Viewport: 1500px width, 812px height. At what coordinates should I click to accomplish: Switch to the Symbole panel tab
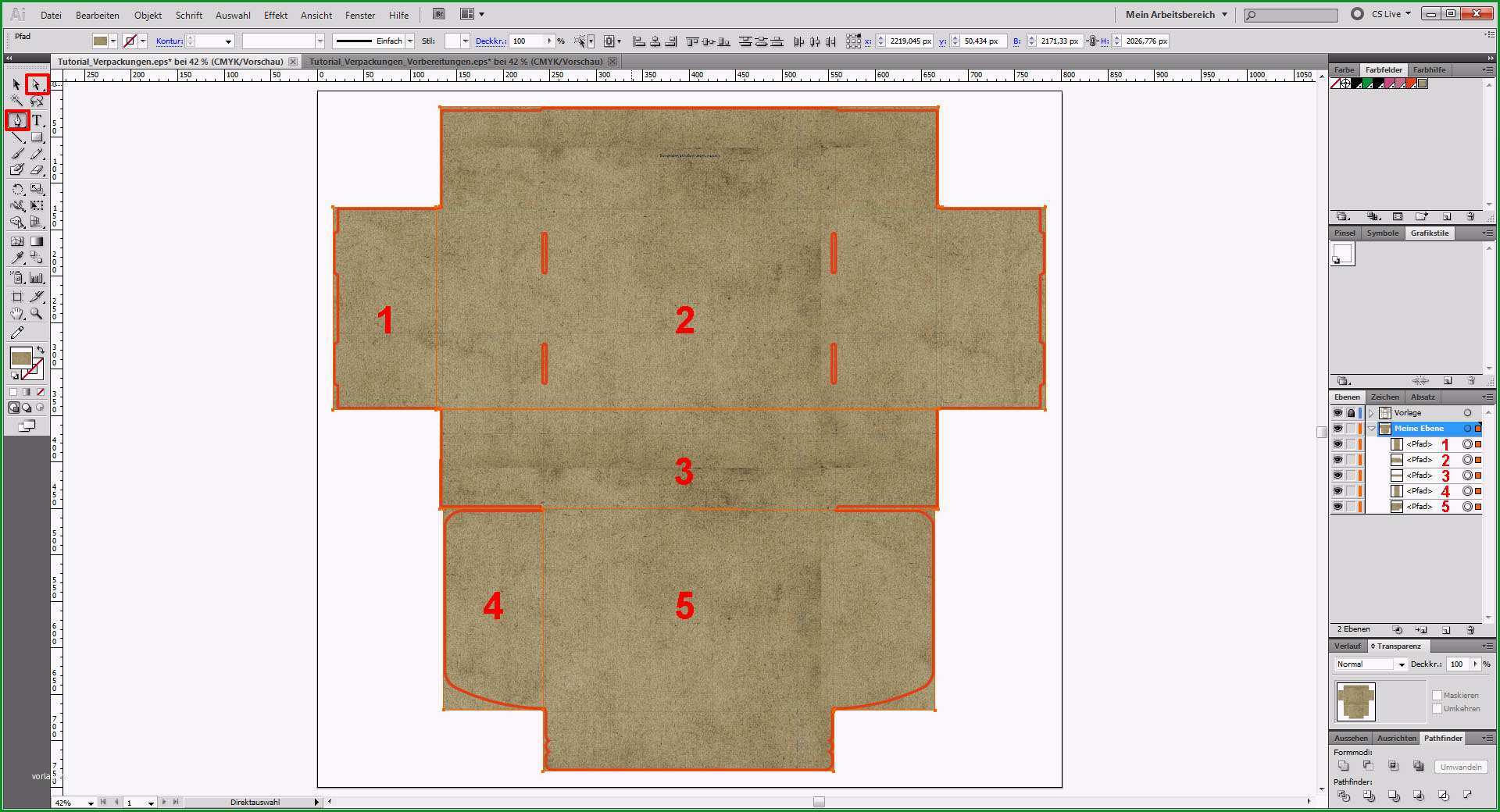pyautogui.click(x=1382, y=233)
